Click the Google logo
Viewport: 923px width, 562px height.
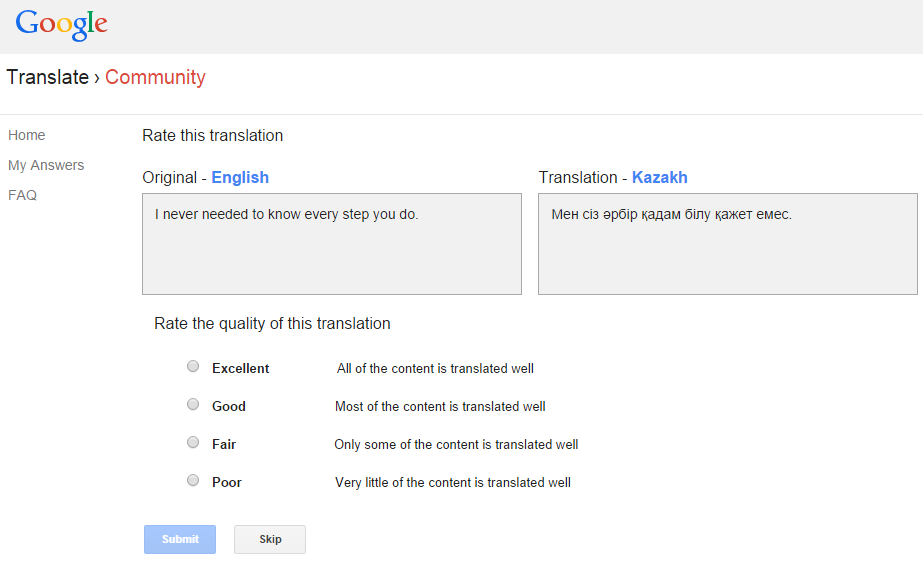point(61,25)
